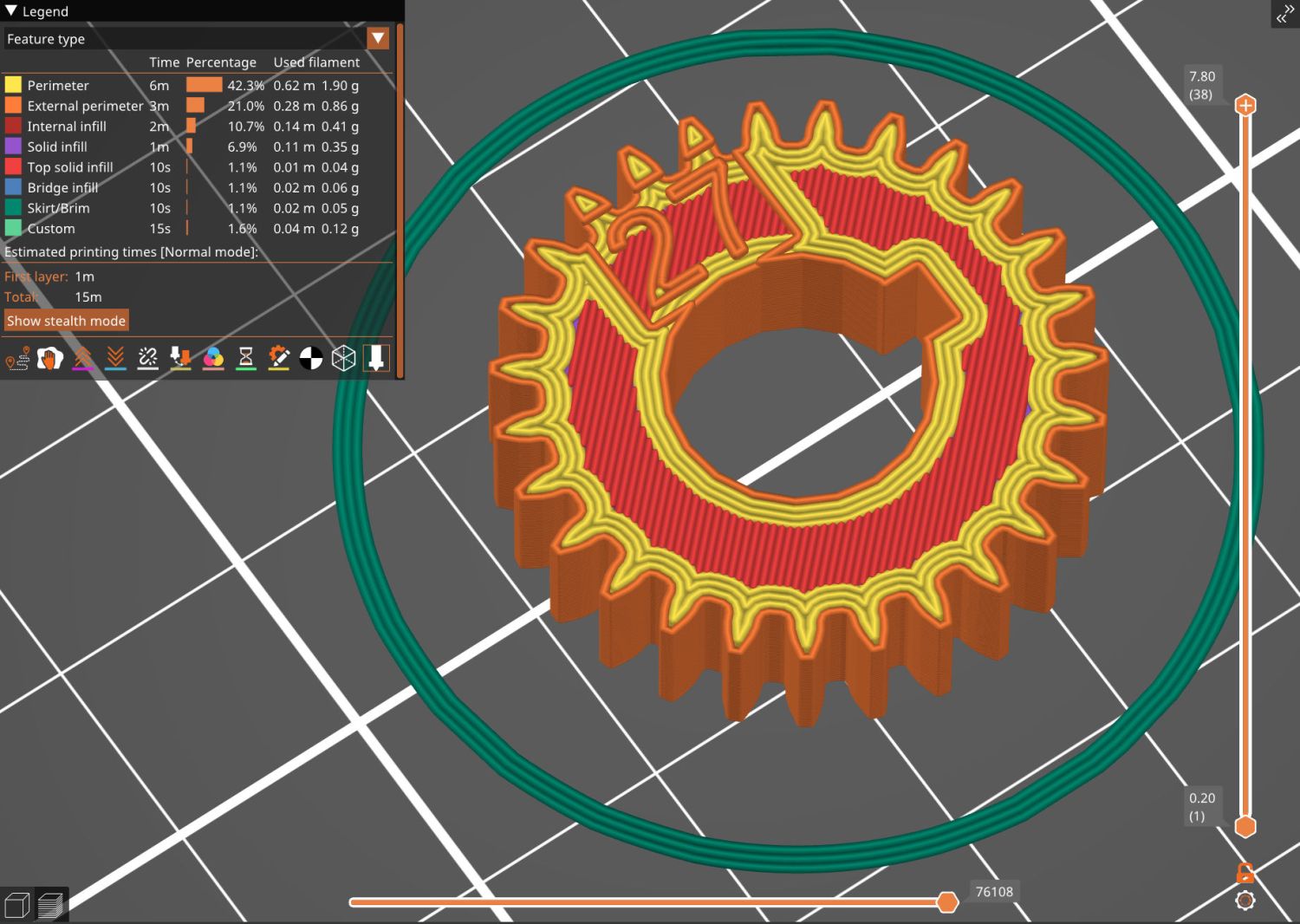This screenshot has width=1300, height=924.
Task: Show seams on the print preview
Action: tap(147, 357)
